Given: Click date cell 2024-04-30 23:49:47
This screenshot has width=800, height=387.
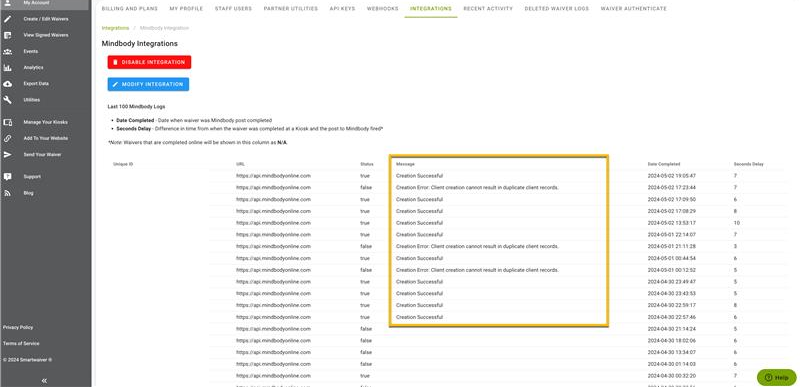Looking at the screenshot, I should [672, 281].
